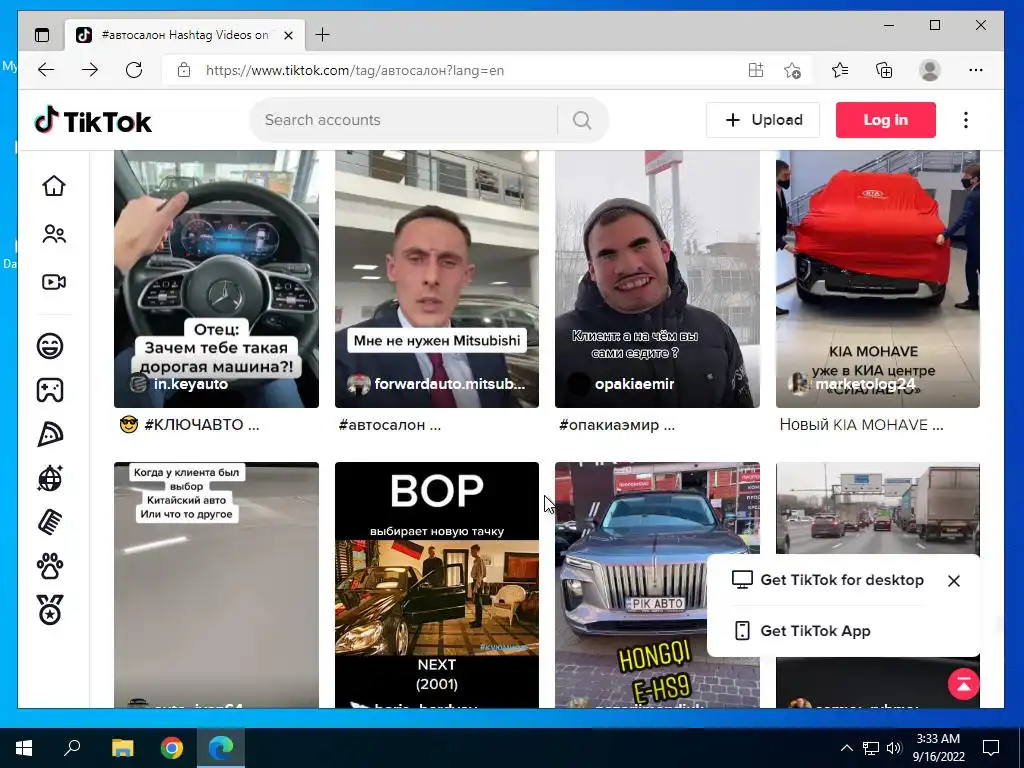Click the browser forward arrow

90,70
